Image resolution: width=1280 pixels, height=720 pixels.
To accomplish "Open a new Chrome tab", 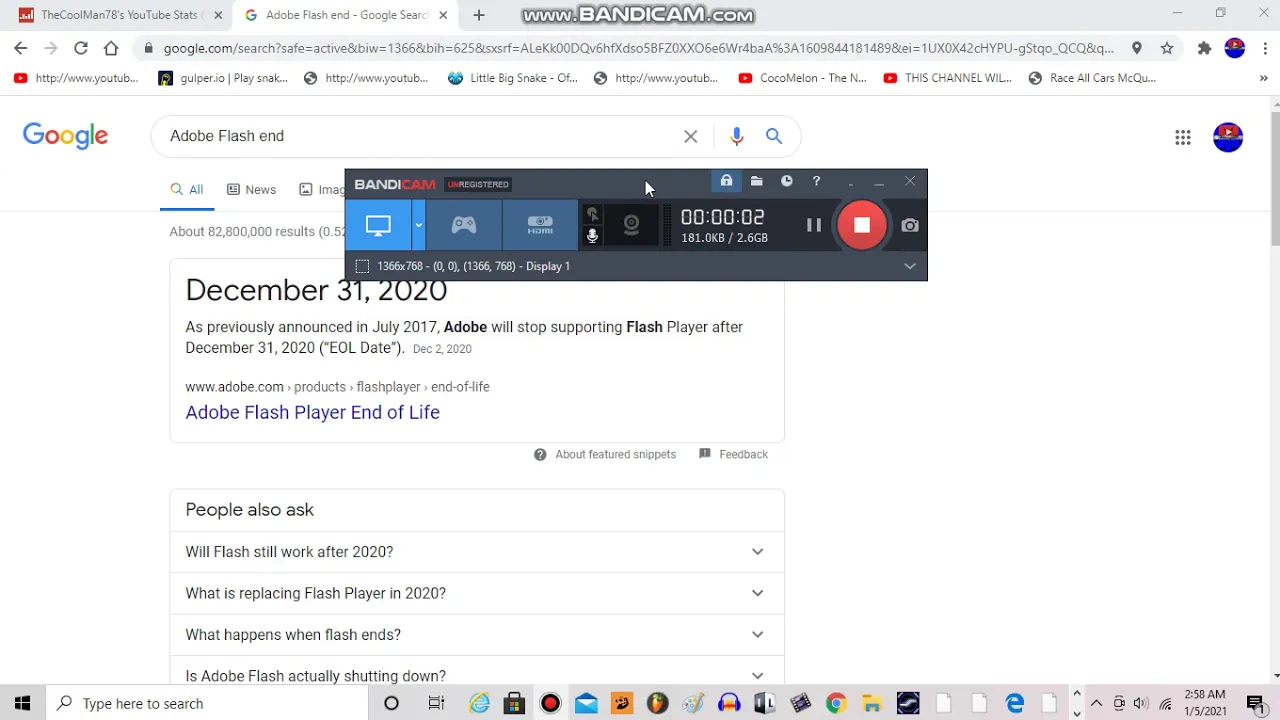I will click(x=479, y=15).
